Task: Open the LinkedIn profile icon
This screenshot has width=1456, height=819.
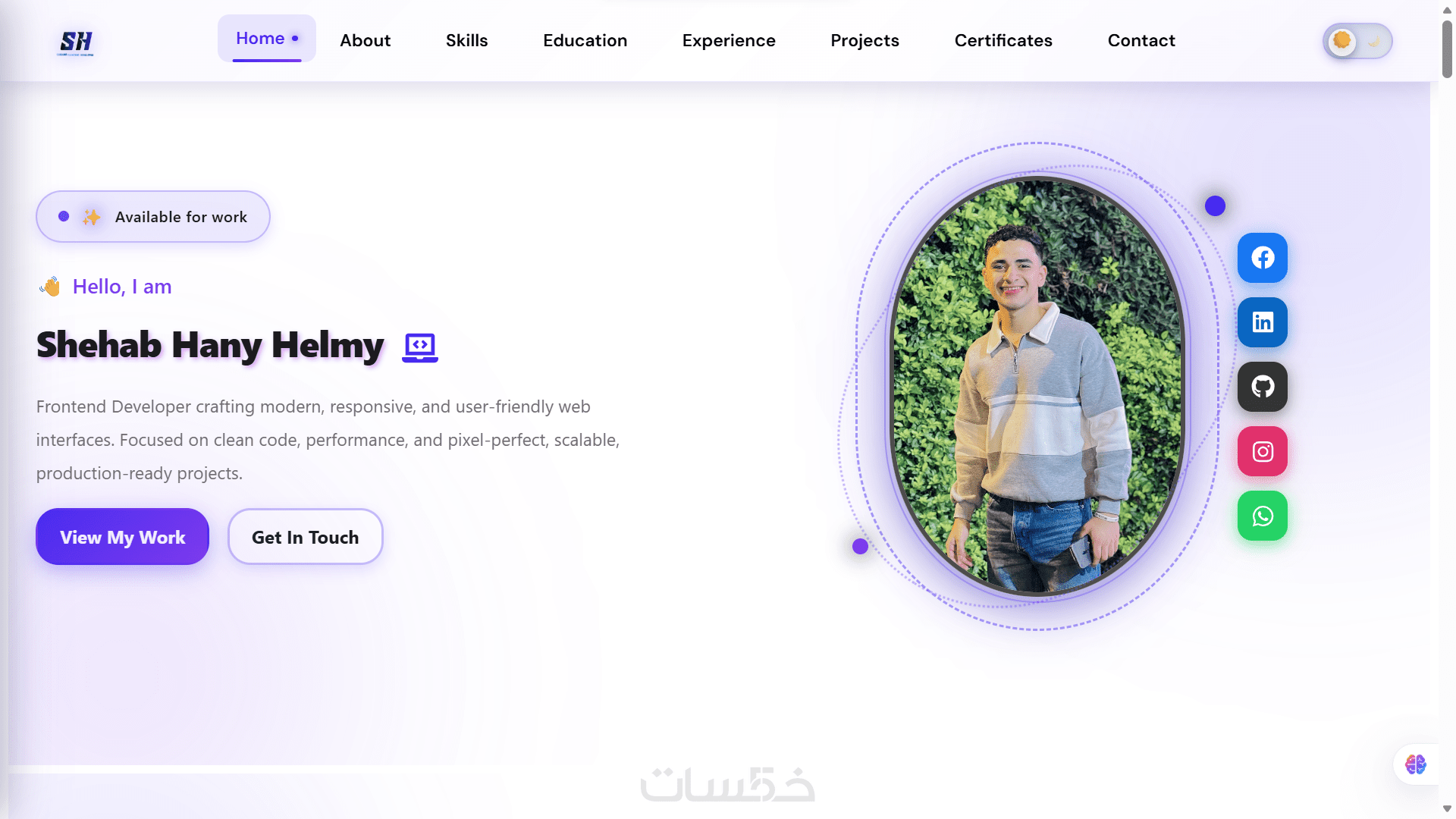Action: (1262, 322)
